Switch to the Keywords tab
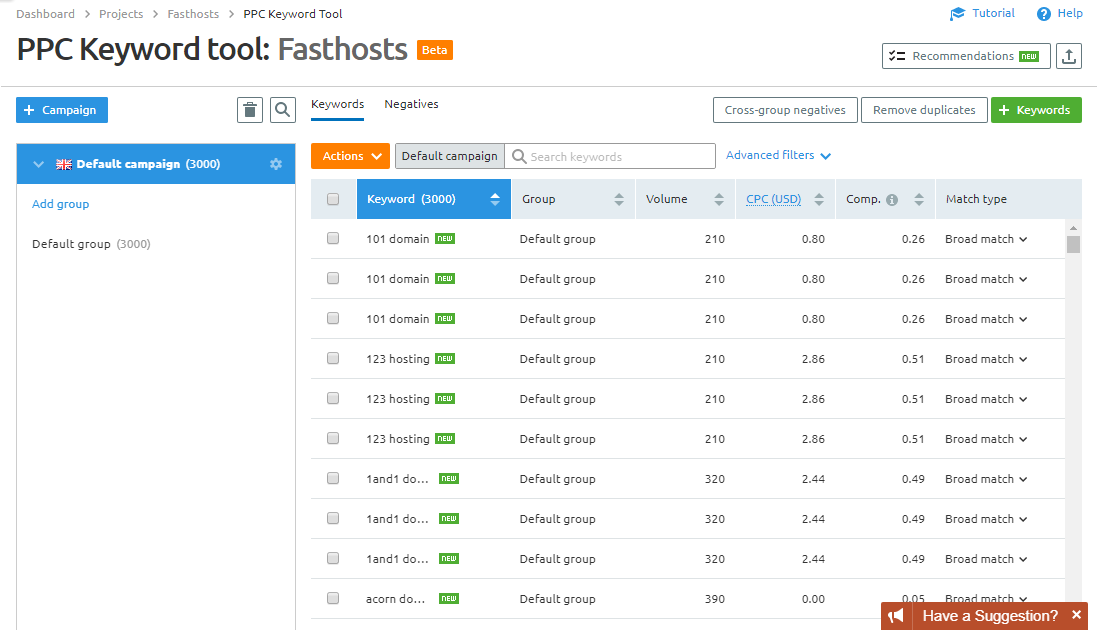Screen dimensions: 1097x630 pyautogui.click(x=337, y=104)
